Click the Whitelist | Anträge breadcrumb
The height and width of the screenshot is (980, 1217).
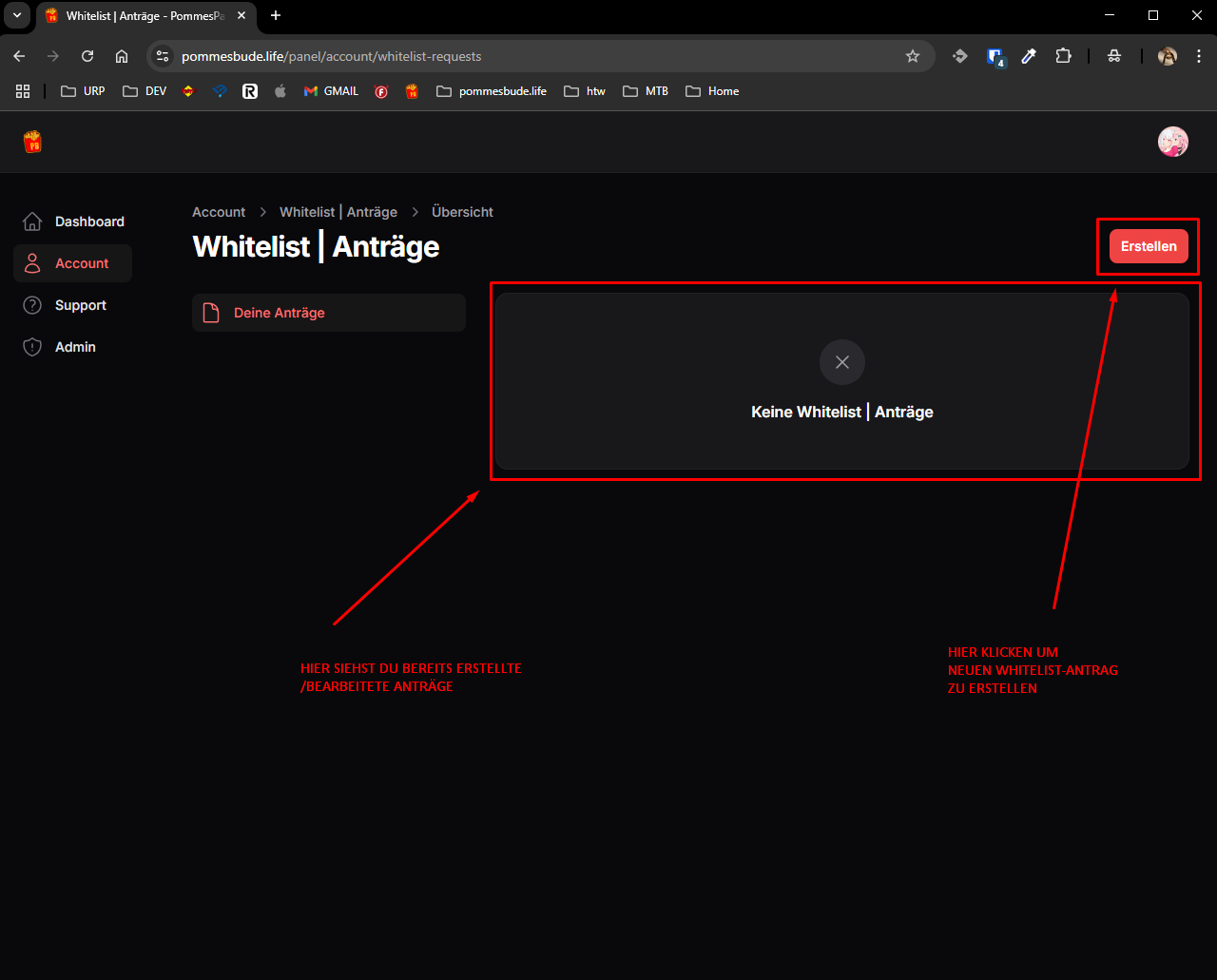click(x=338, y=212)
